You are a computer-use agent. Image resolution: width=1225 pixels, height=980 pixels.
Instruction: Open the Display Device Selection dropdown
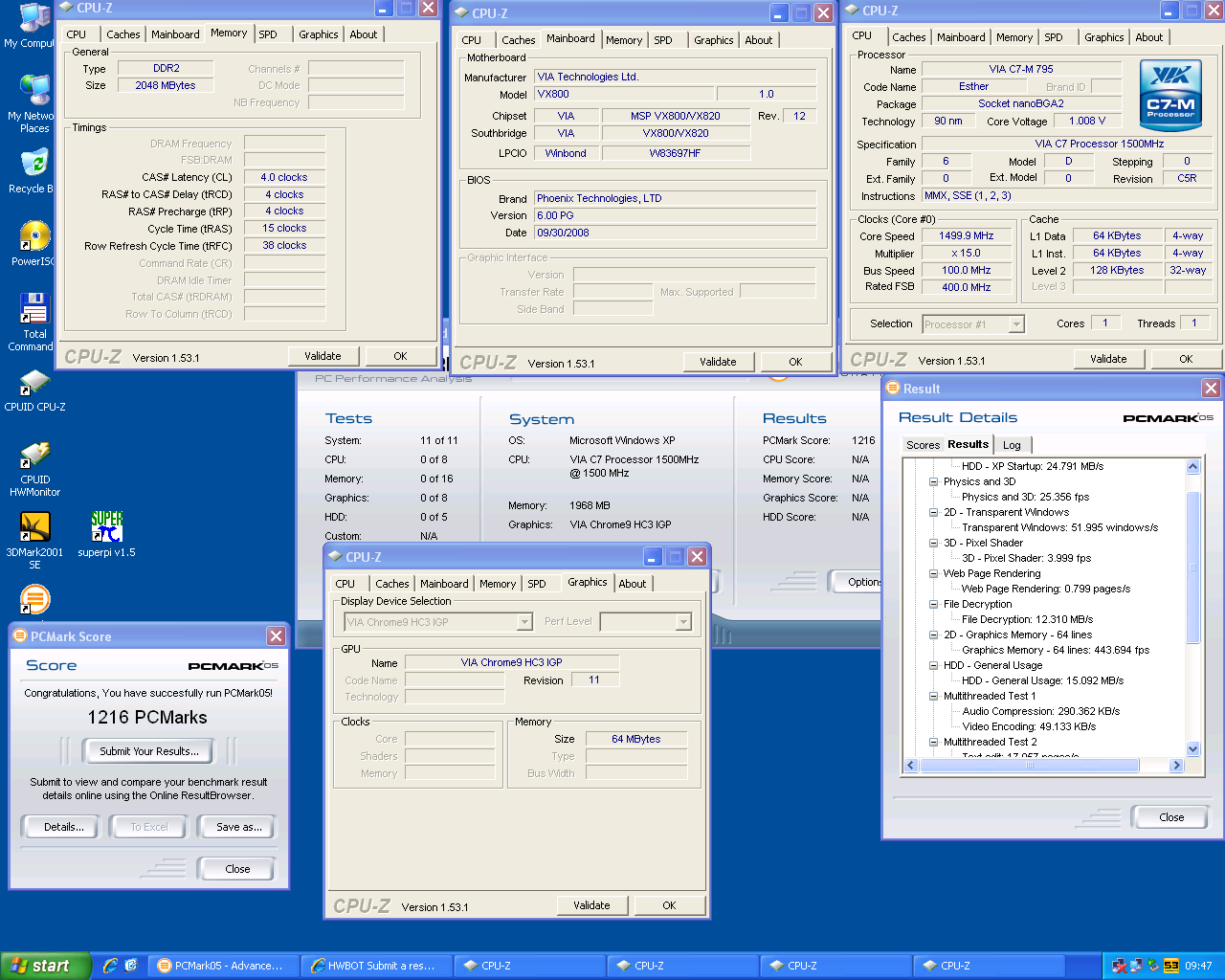click(x=524, y=622)
